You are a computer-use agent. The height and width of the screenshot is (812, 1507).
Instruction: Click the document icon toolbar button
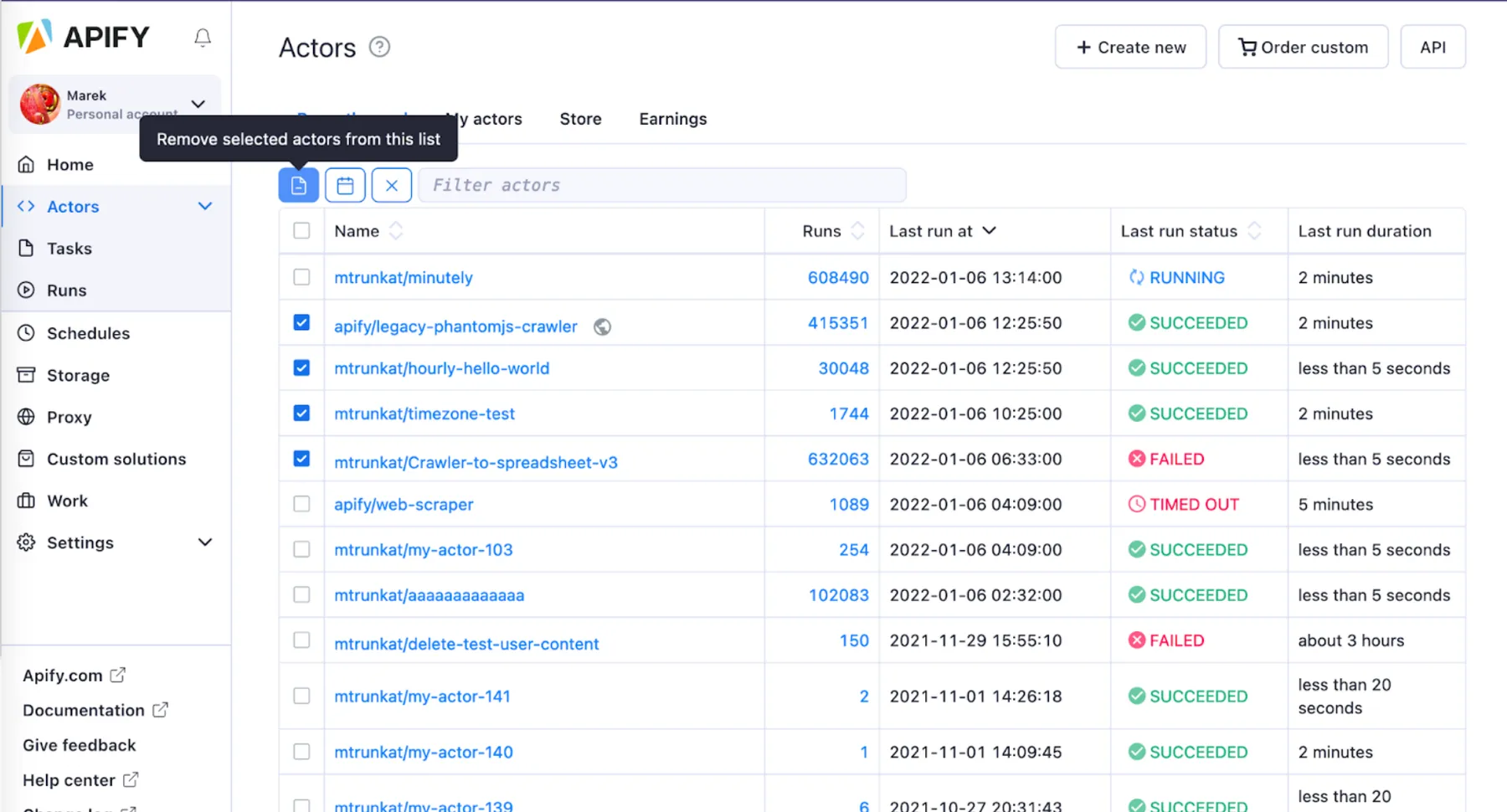[x=299, y=185]
